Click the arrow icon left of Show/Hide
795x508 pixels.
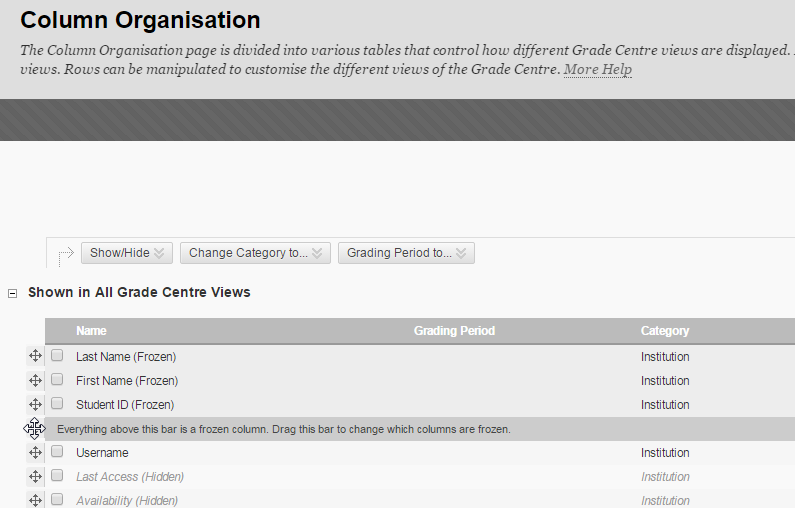pyautogui.click(x=65, y=255)
